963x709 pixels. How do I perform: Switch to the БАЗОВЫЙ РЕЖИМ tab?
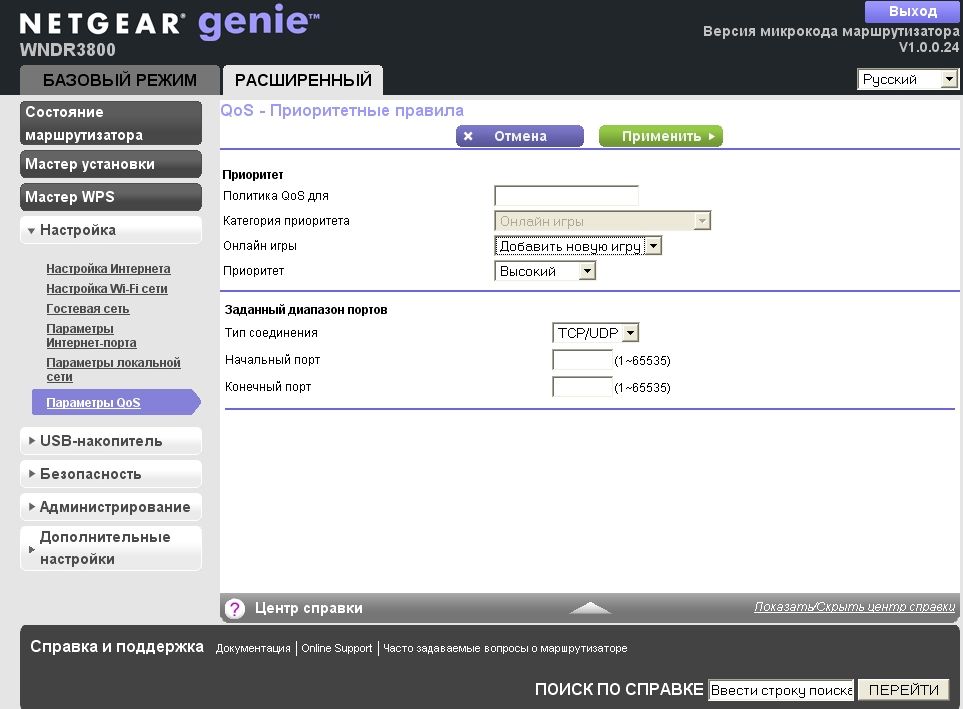coord(120,80)
